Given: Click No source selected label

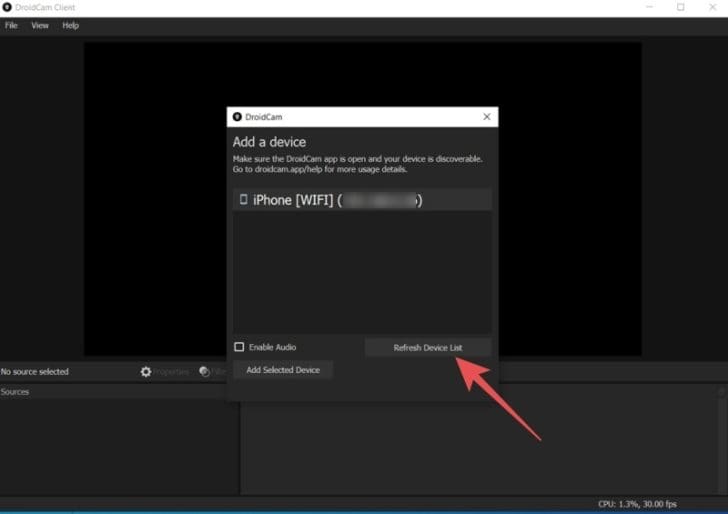Looking at the screenshot, I should click(35, 371).
